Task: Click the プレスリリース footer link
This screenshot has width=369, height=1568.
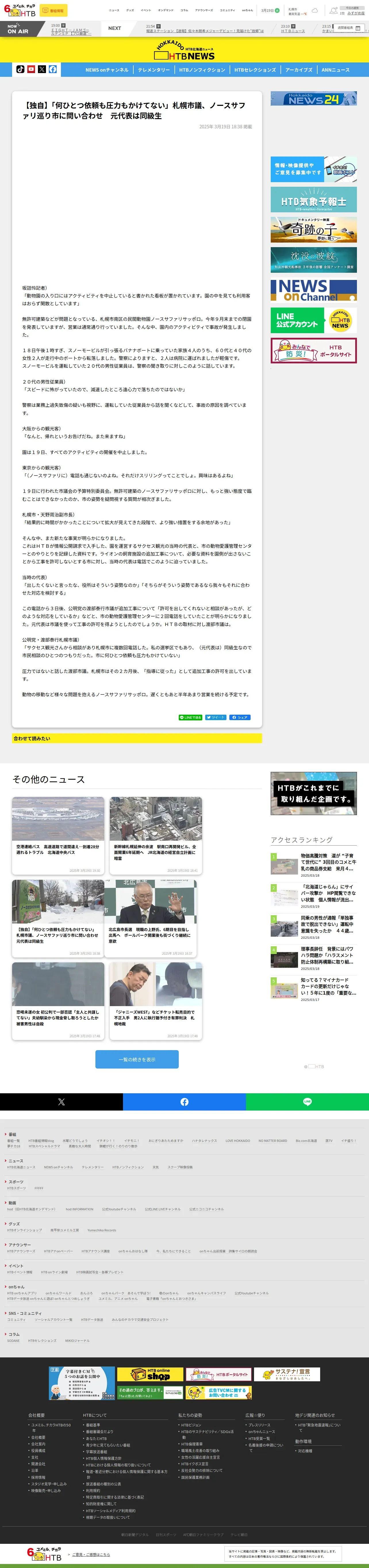Action: [x=260, y=1425]
